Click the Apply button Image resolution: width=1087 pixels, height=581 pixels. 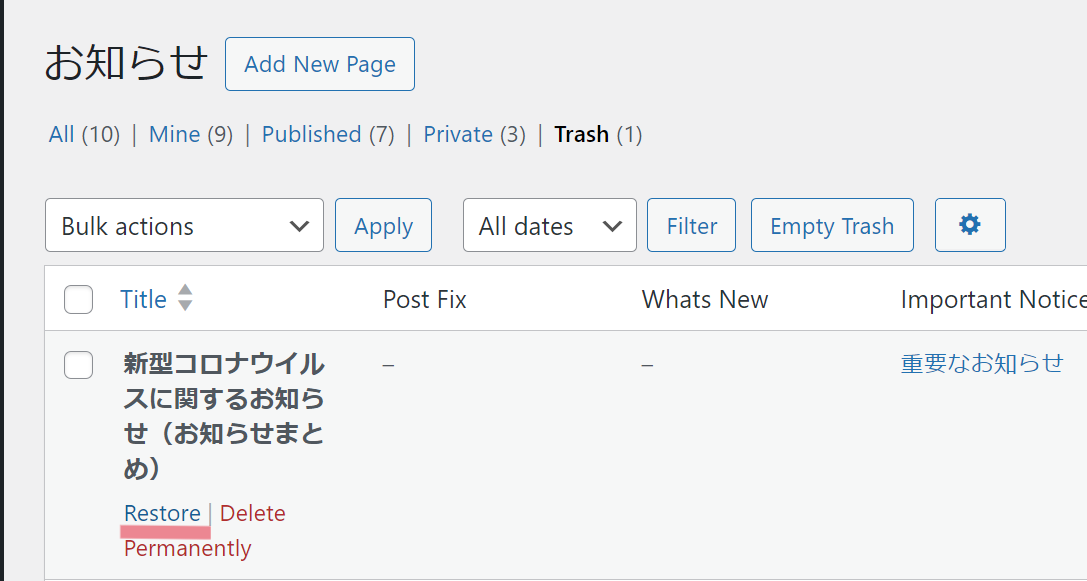383,225
